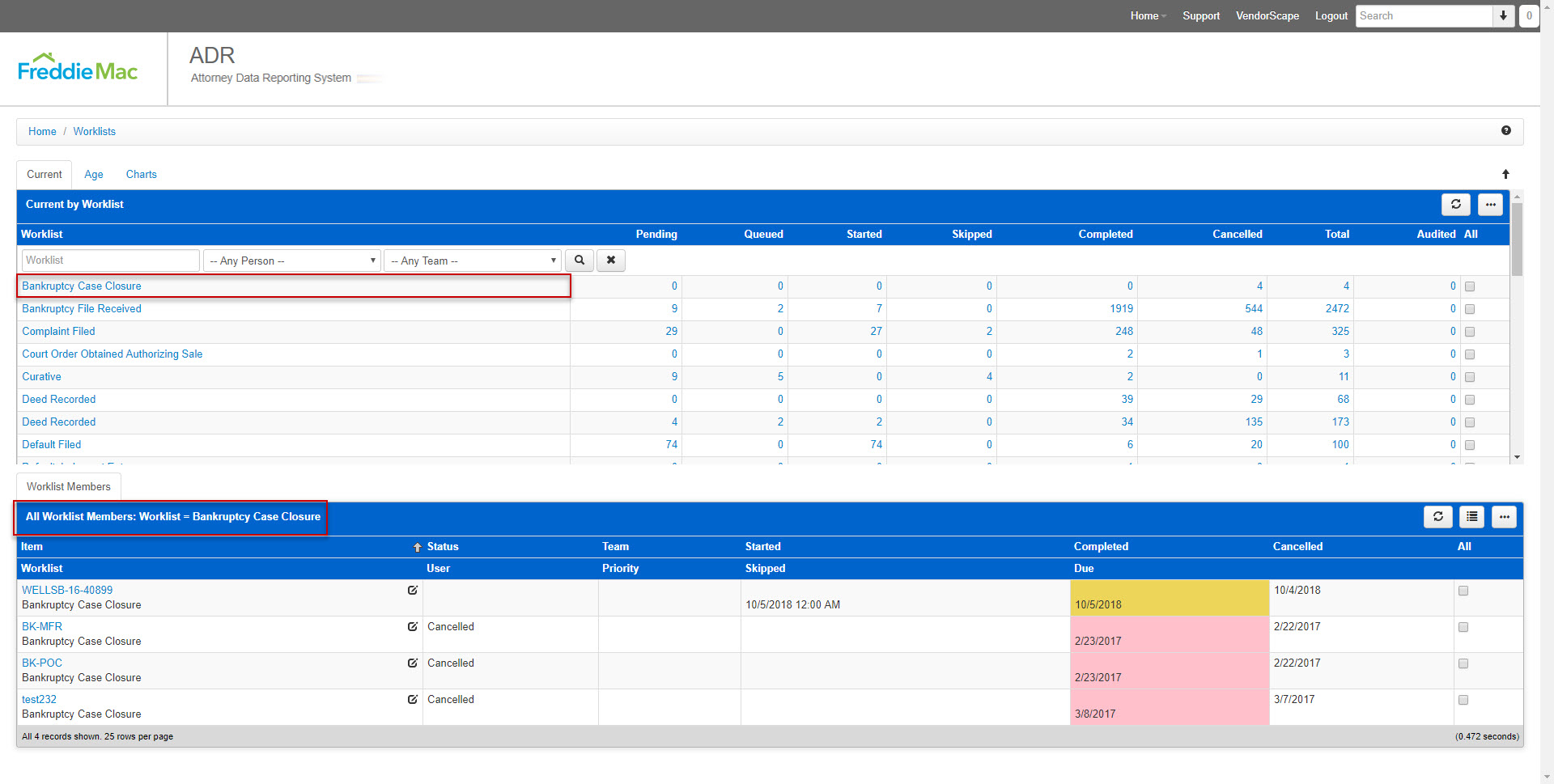Open VendorScape in the top navigation
The width and height of the screenshot is (1554, 784).
tap(1267, 16)
